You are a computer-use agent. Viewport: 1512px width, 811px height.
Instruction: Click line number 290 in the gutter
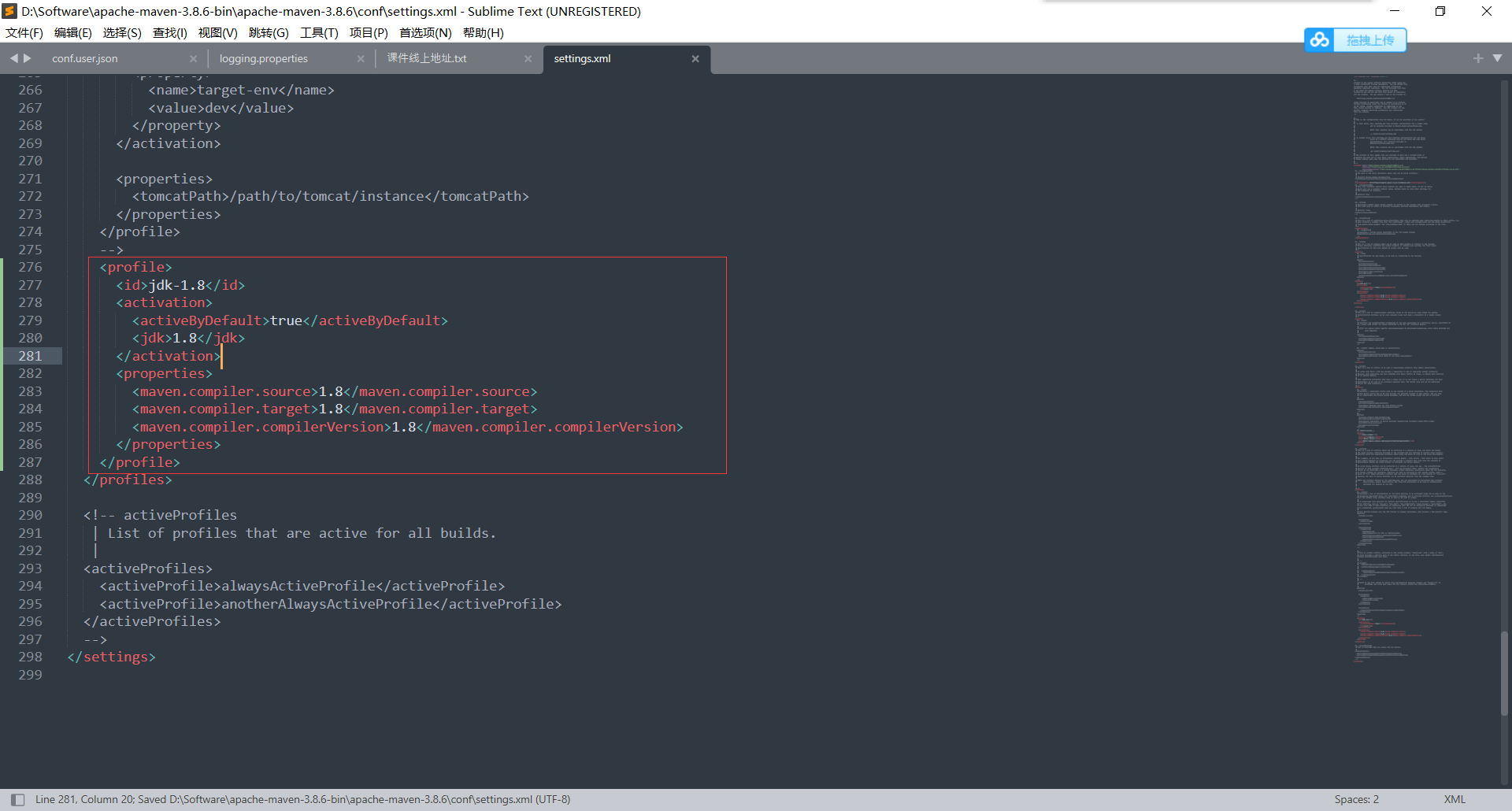pos(31,515)
